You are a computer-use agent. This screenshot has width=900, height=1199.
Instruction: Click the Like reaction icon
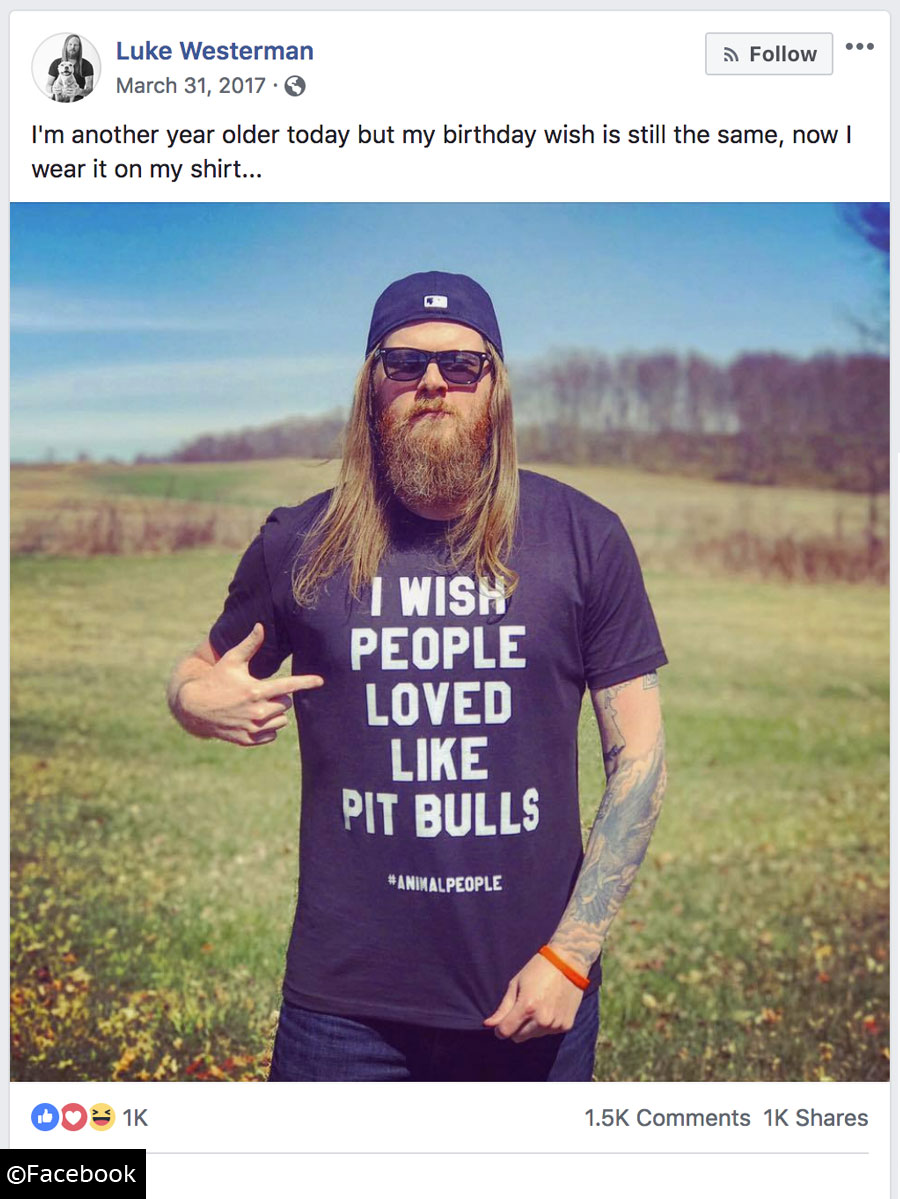click(44, 1117)
